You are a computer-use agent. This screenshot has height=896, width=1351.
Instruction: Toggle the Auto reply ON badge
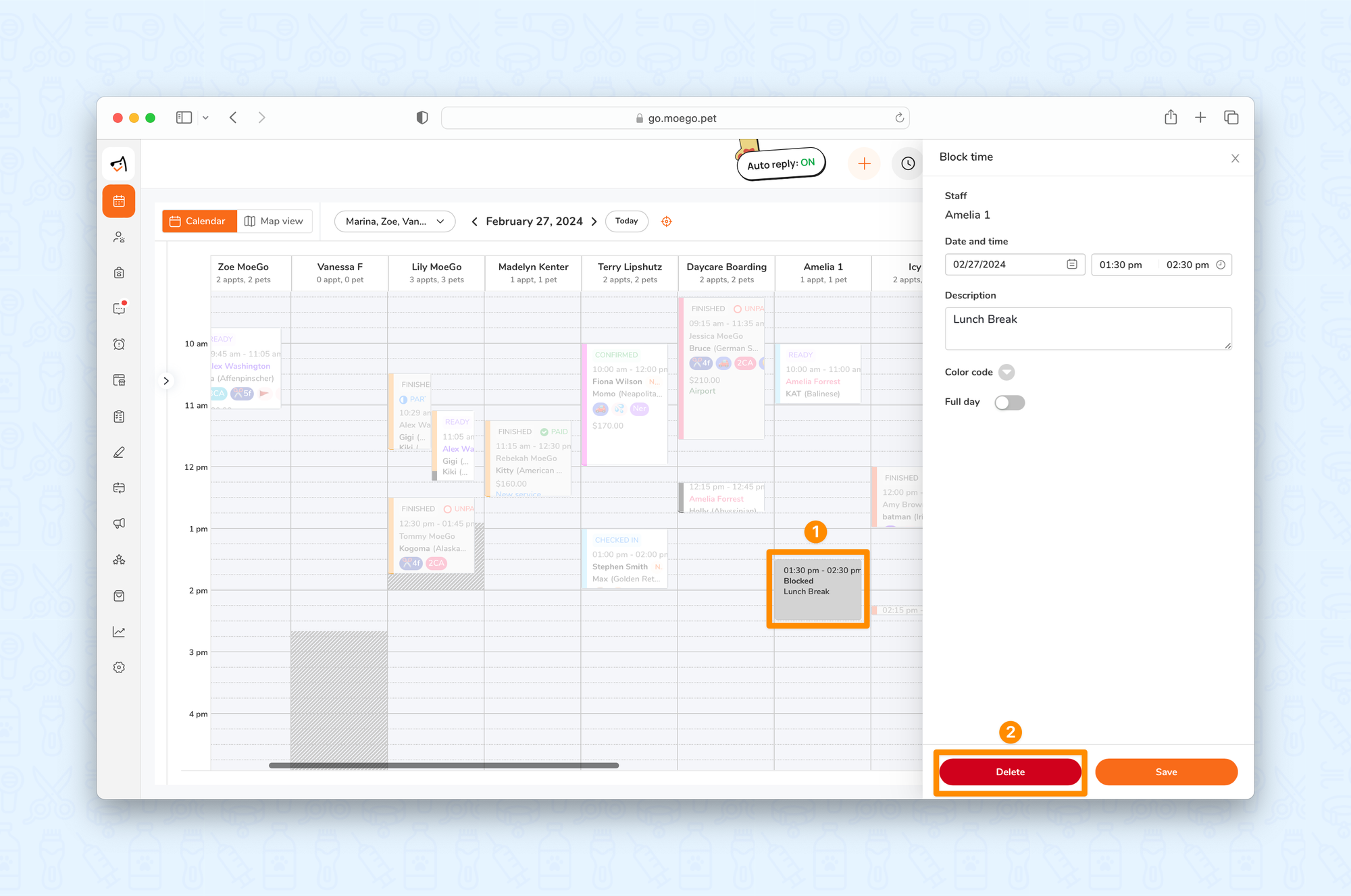tap(781, 164)
